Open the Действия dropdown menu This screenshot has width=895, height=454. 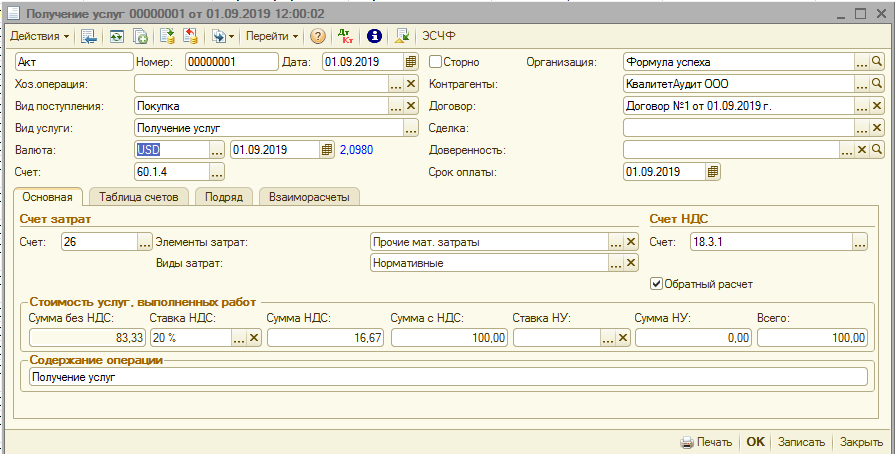coord(40,36)
